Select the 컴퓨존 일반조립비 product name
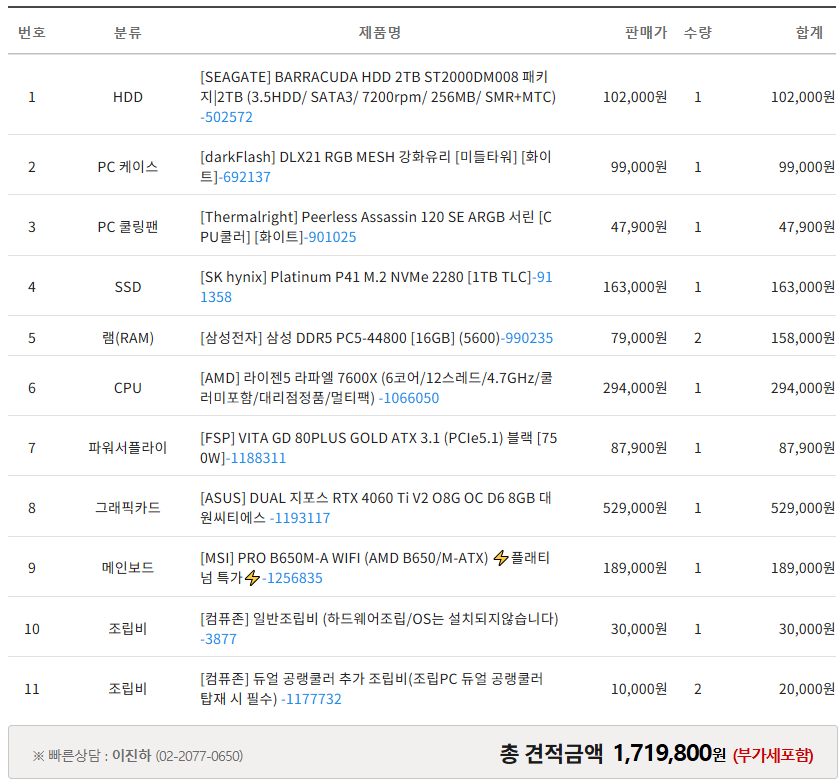This screenshot has width=840, height=784. point(379,619)
